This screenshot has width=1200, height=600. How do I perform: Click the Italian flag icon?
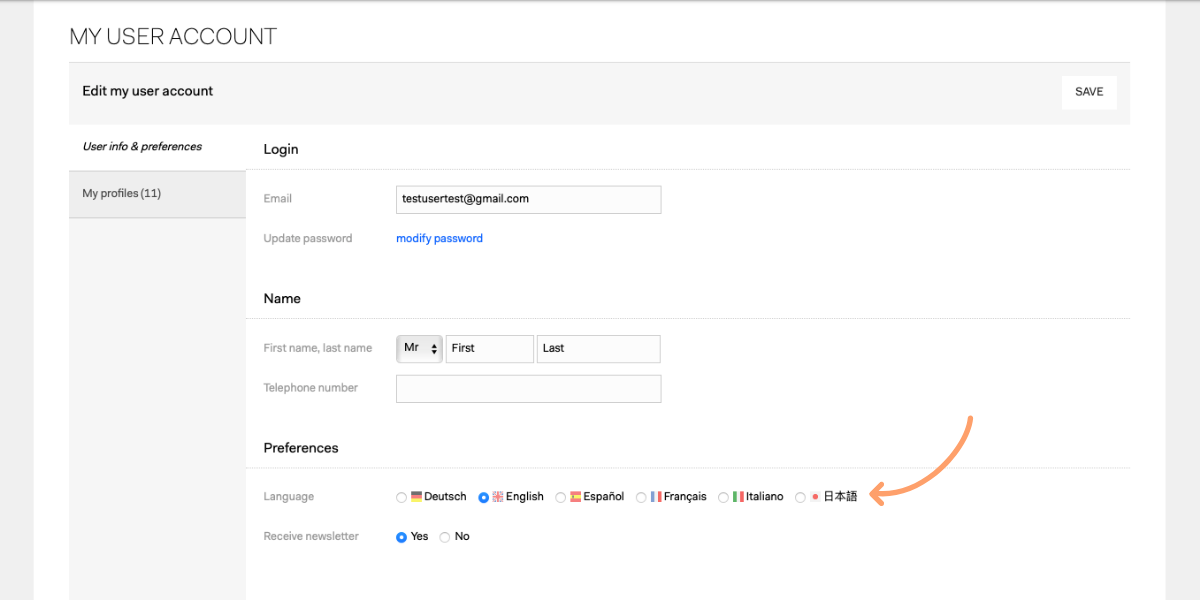click(738, 496)
